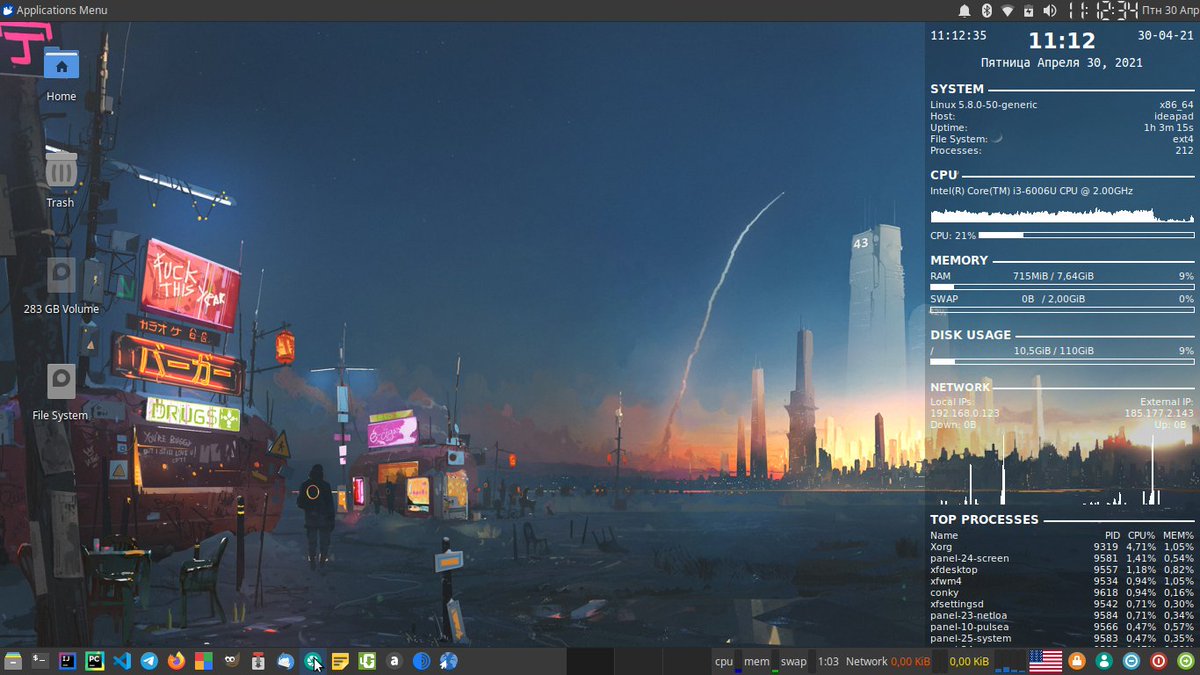The image size is (1200, 675).
Task: Click the swap monitor in the bottom panel
Action: point(796,661)
